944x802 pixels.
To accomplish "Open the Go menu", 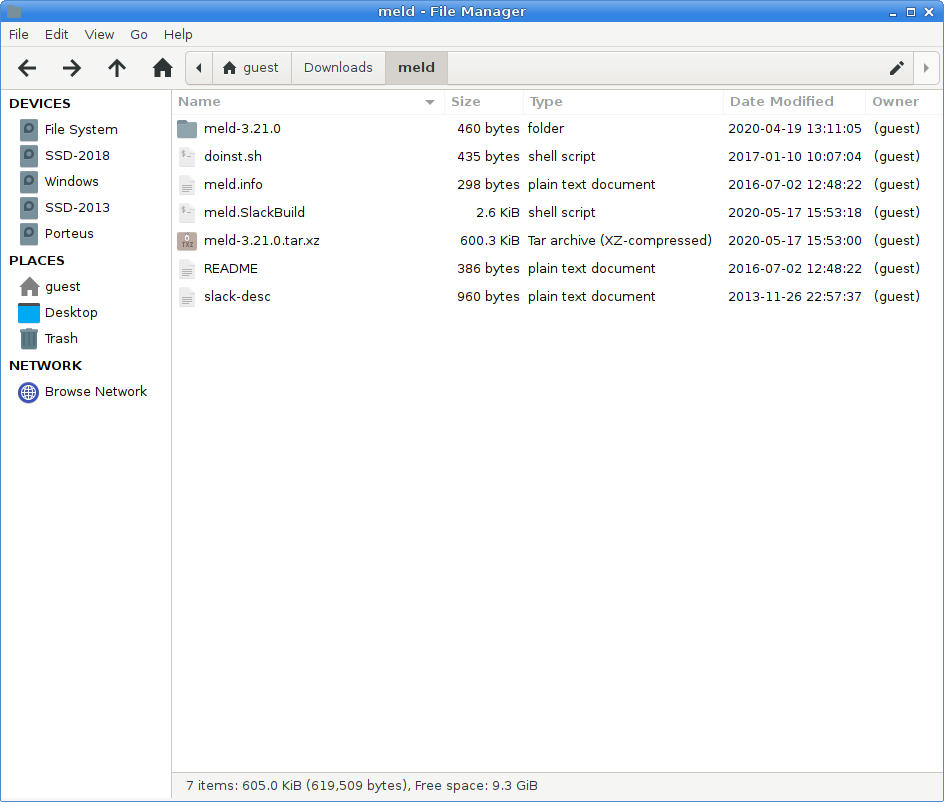I will [139, 34].
